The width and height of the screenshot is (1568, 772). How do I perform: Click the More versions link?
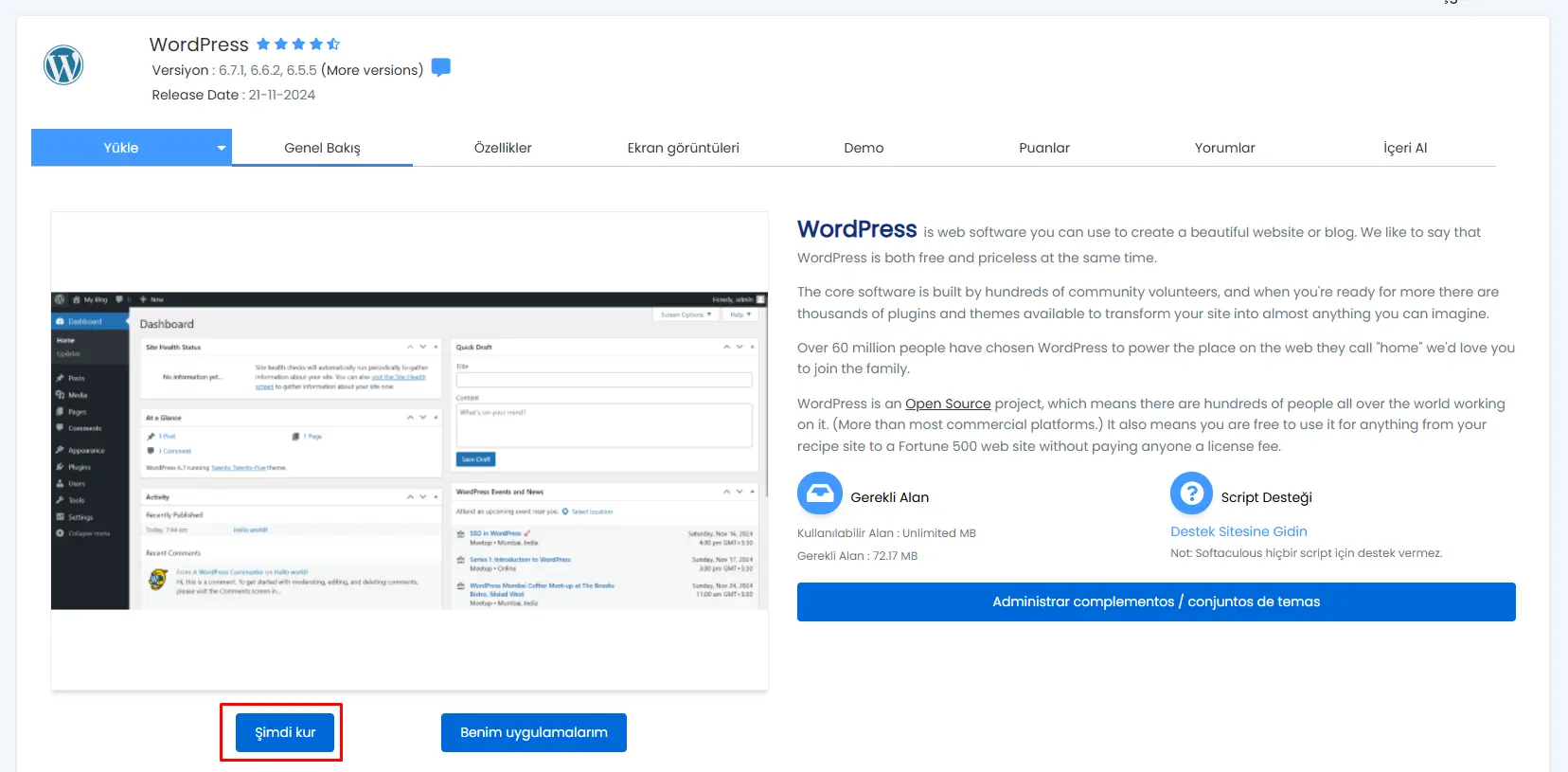pyautogui.click(x=372, y=70)
